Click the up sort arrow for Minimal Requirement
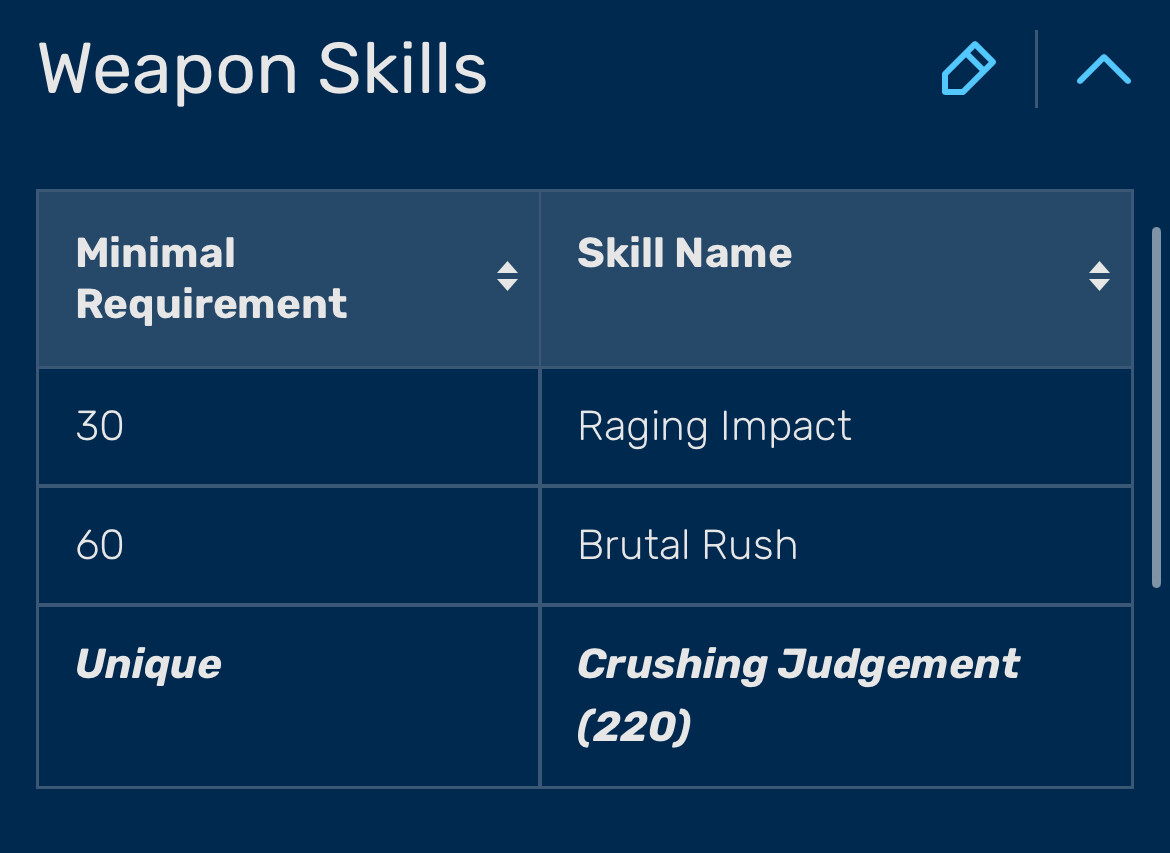 point(507,268)
